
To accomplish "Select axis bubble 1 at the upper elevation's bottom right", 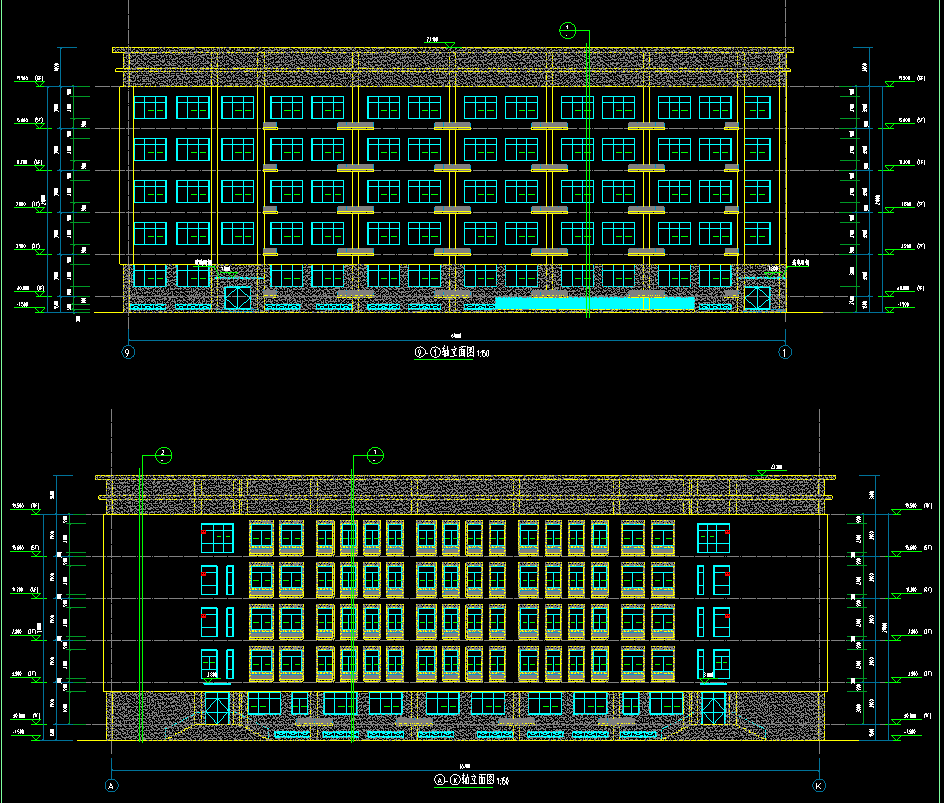I will pyautogui.click(x=785, y=352).
